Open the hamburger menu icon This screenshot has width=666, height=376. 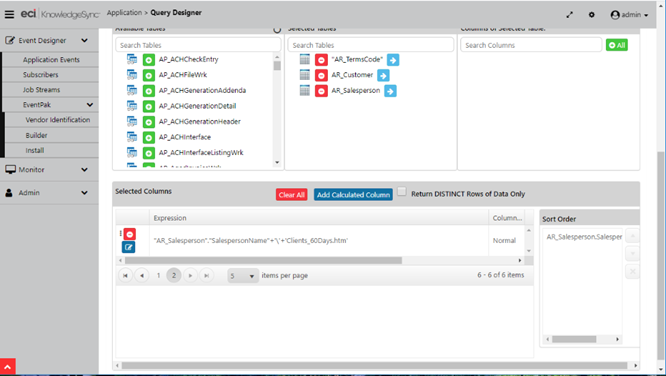coord(9,14)
